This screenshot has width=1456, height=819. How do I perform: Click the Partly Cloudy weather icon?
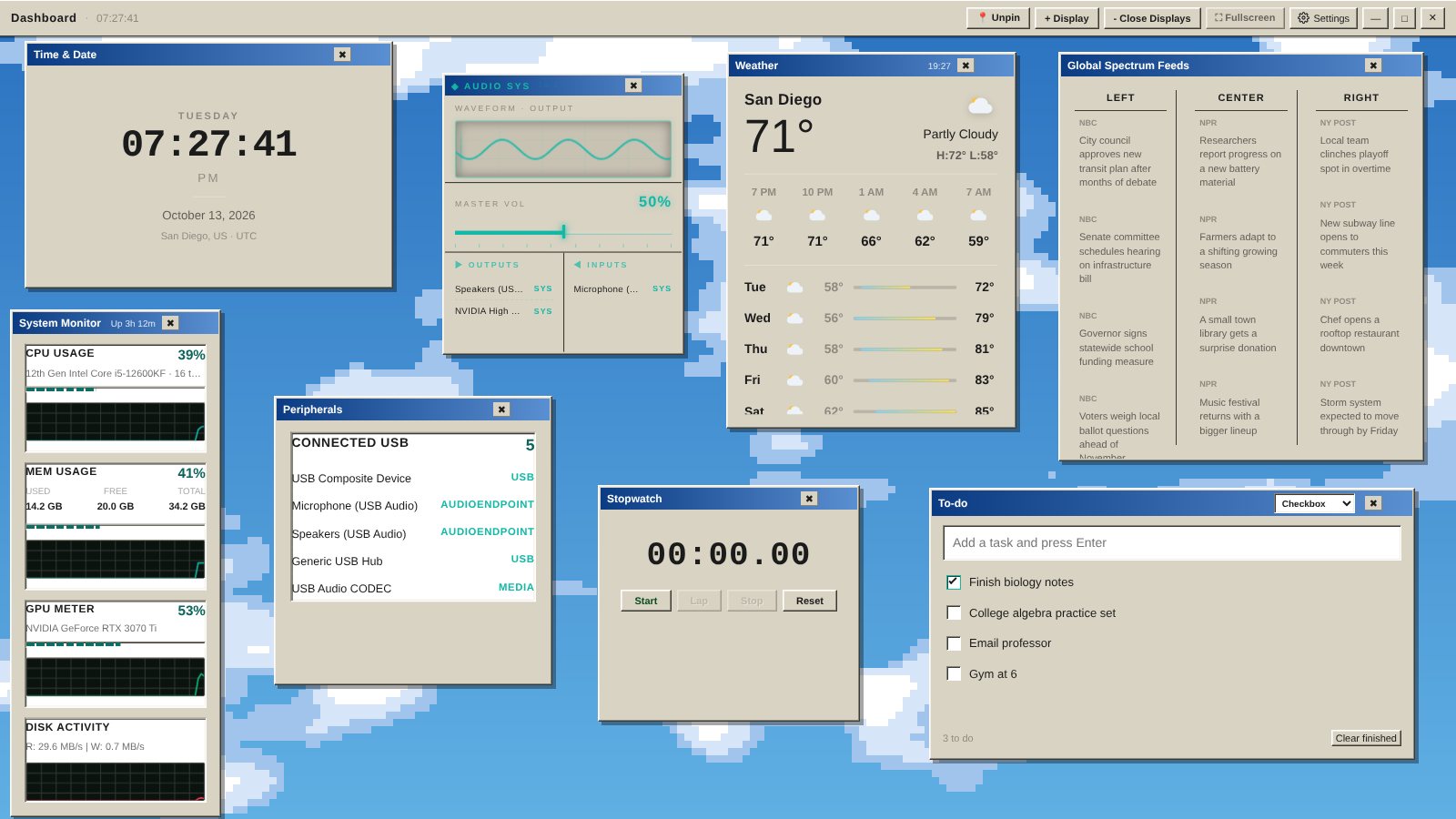pyautogui.click(x=980, y=106)
